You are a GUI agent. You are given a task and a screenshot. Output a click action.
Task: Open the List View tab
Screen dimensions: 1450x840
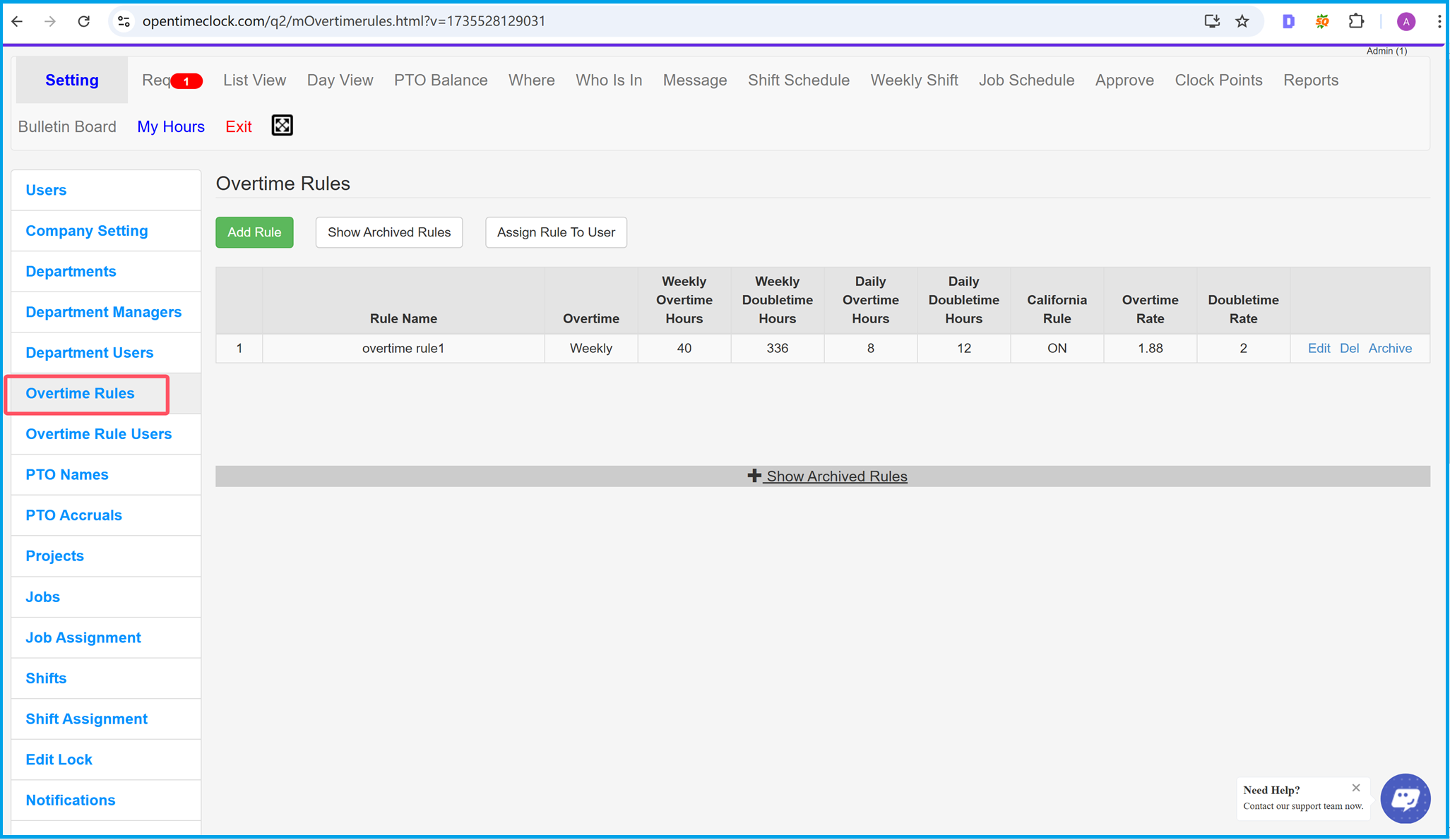[254, 80]
